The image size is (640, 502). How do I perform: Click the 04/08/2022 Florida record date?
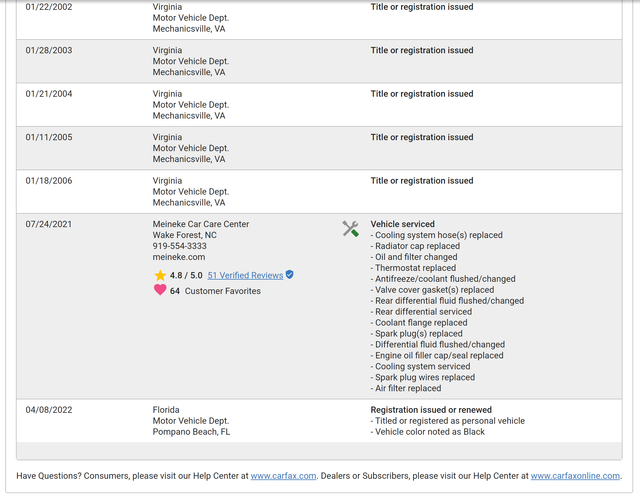point(49,410)
